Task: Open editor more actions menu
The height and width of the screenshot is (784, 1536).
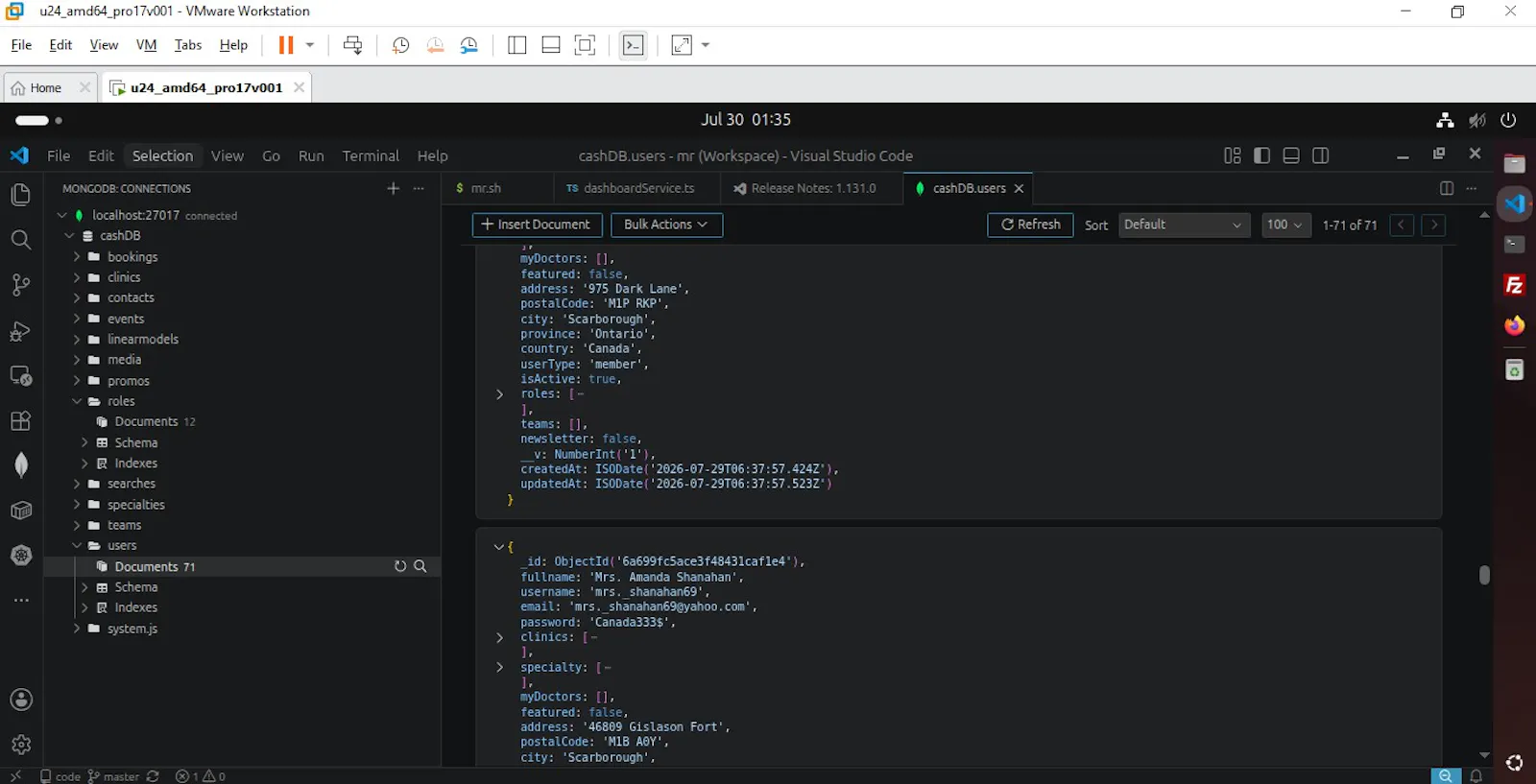Action: (1472, 188)
